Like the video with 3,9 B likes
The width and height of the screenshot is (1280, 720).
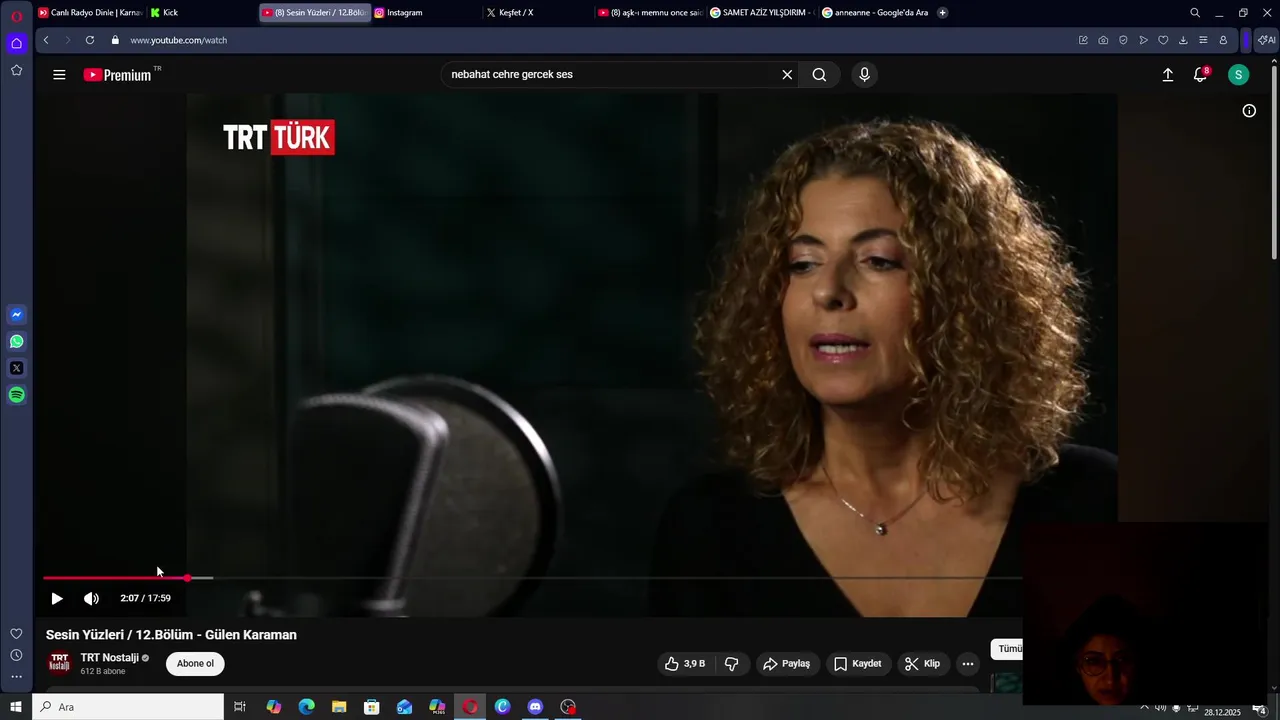tap(685, 664)
